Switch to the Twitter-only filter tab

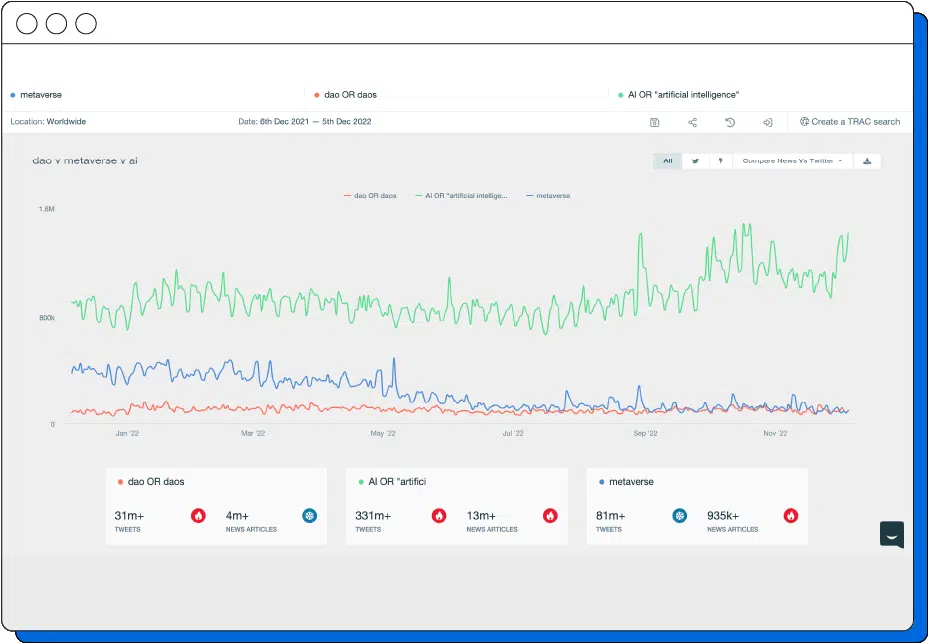point(695,161)
